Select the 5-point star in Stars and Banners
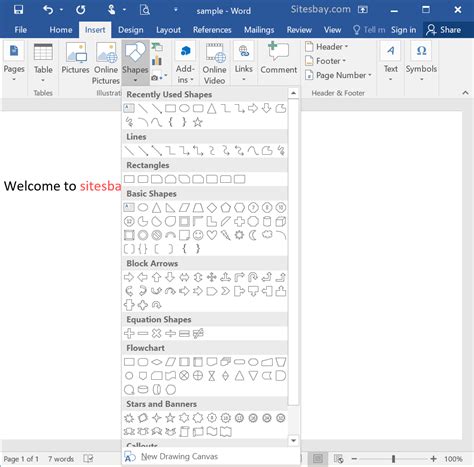474x467 pixels. point(170,418)
